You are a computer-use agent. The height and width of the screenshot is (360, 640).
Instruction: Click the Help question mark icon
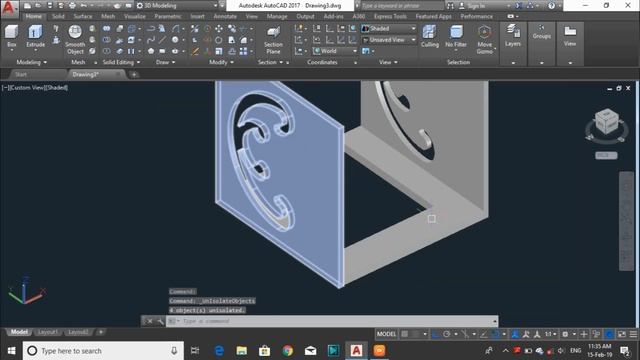click(551, 6)
